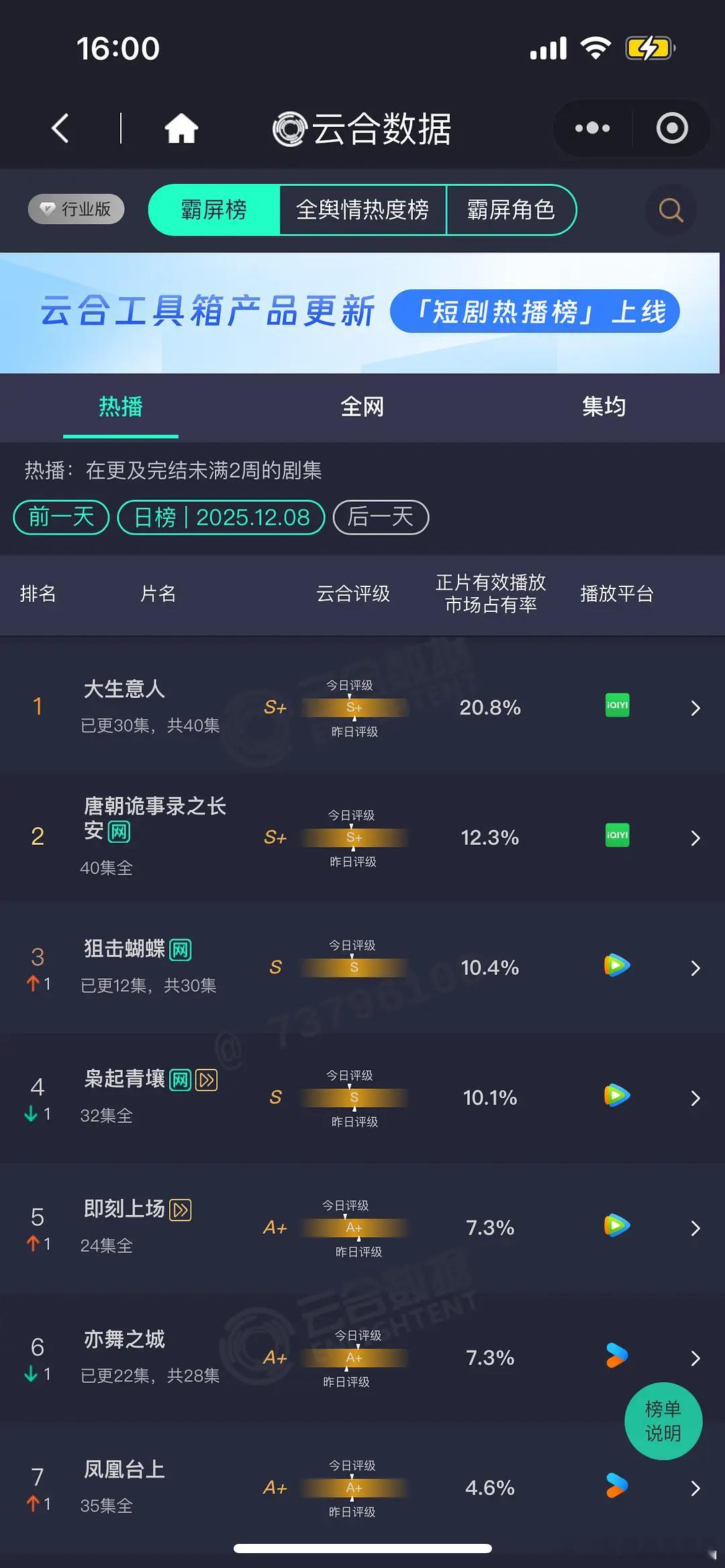This screenshot has height=1568, width=725.
Task: Tap the S+ rating bar for 大生意人
Action: [354, 707]
